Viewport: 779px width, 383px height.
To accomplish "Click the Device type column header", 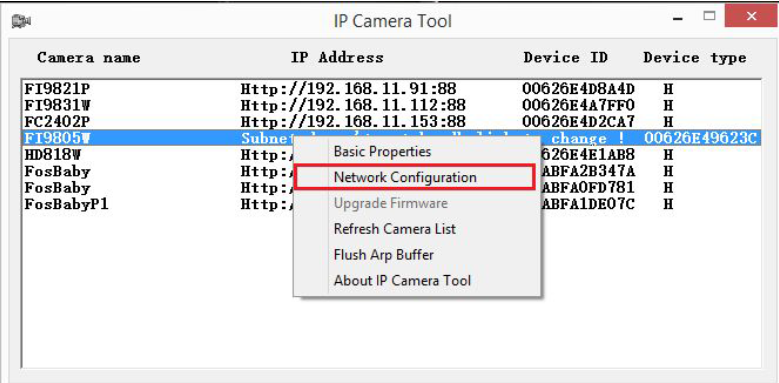I will click(x=695, y=58).
